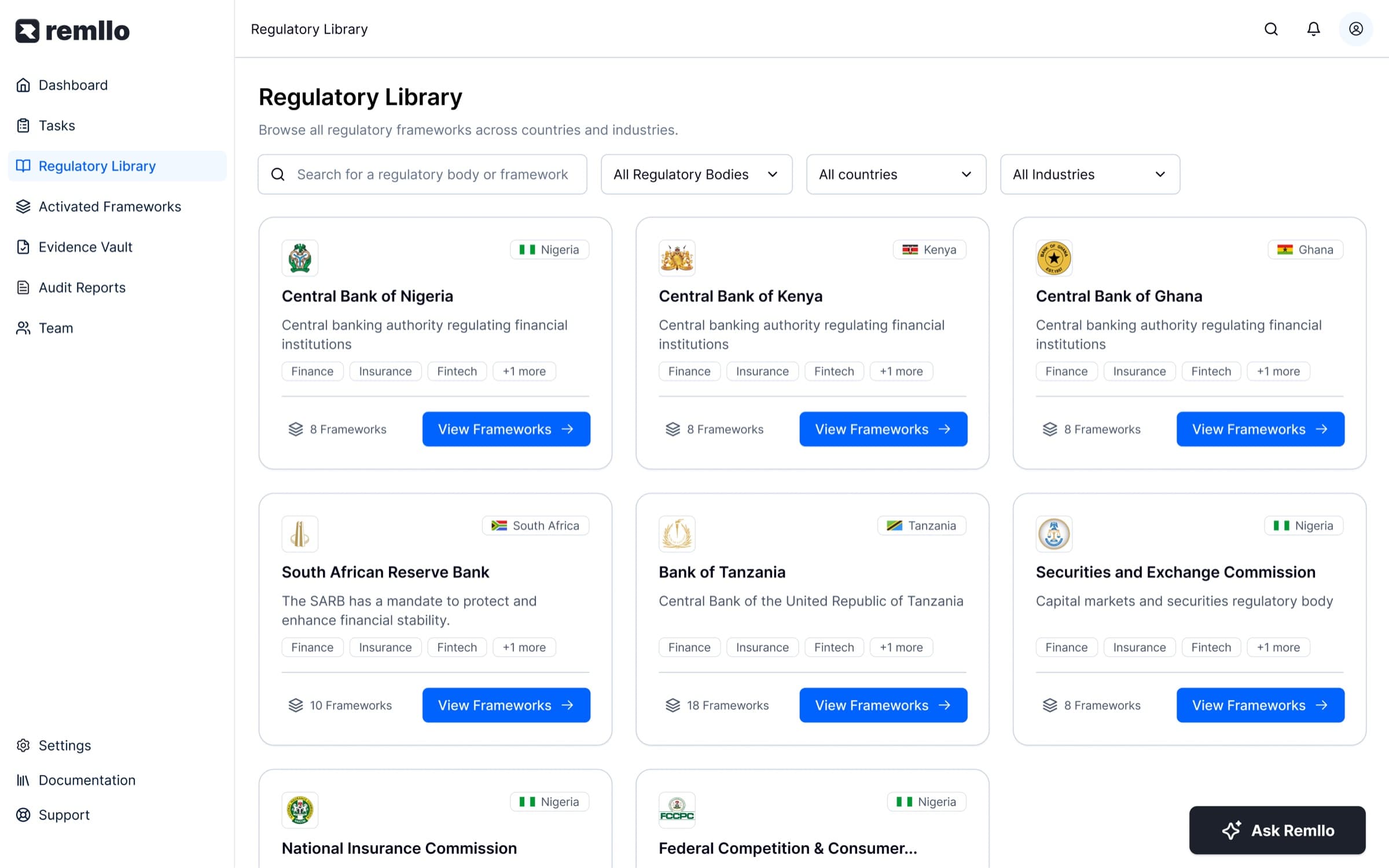Image resolution: width=1389 pixels, height=868 pixels.
Task: Click the Team people icon
Action: click(x=23, y=328)
